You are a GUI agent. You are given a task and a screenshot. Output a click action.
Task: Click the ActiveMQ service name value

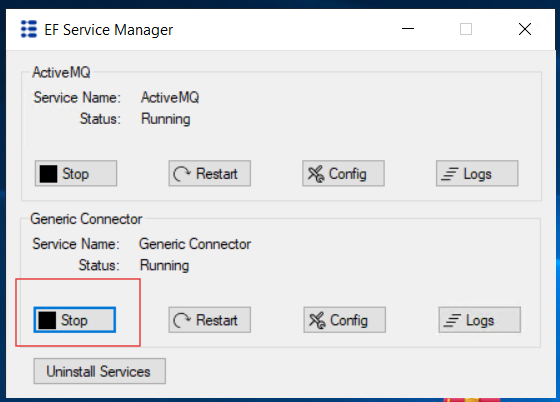170,97
